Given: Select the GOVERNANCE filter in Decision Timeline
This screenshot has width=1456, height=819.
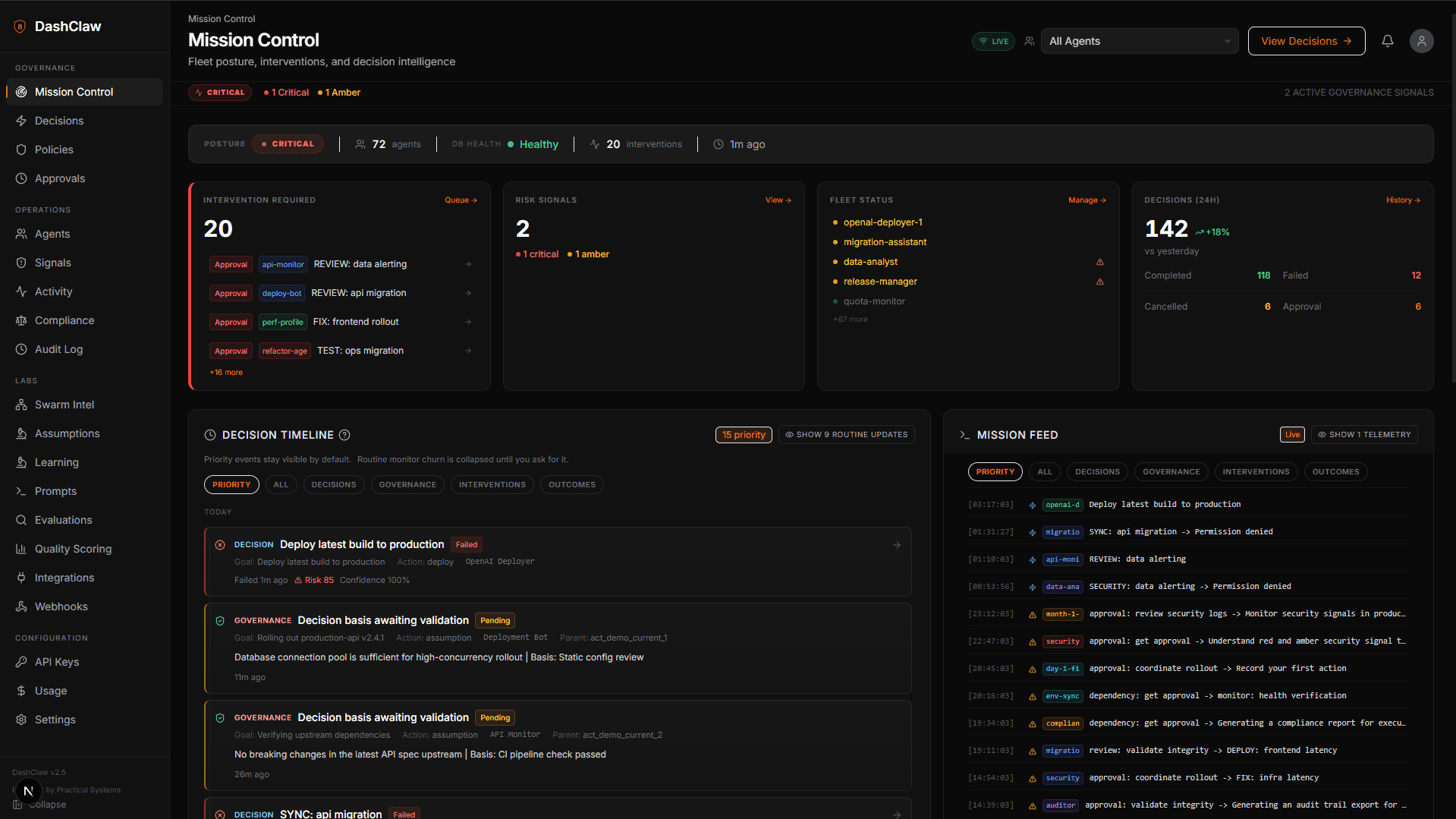Looking at the screenshot, I should coord(407,484).
